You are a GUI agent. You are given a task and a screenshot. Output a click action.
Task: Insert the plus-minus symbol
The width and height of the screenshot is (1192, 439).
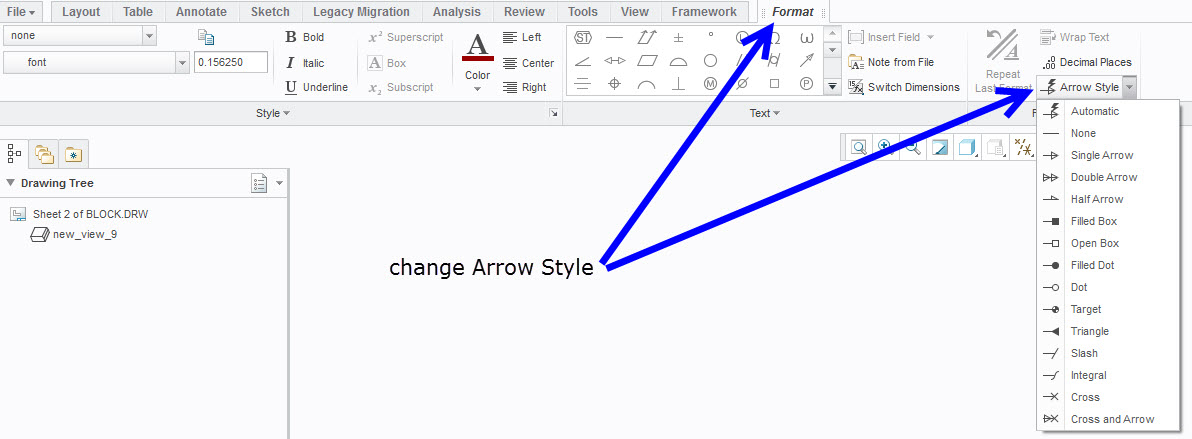(678, 37)
